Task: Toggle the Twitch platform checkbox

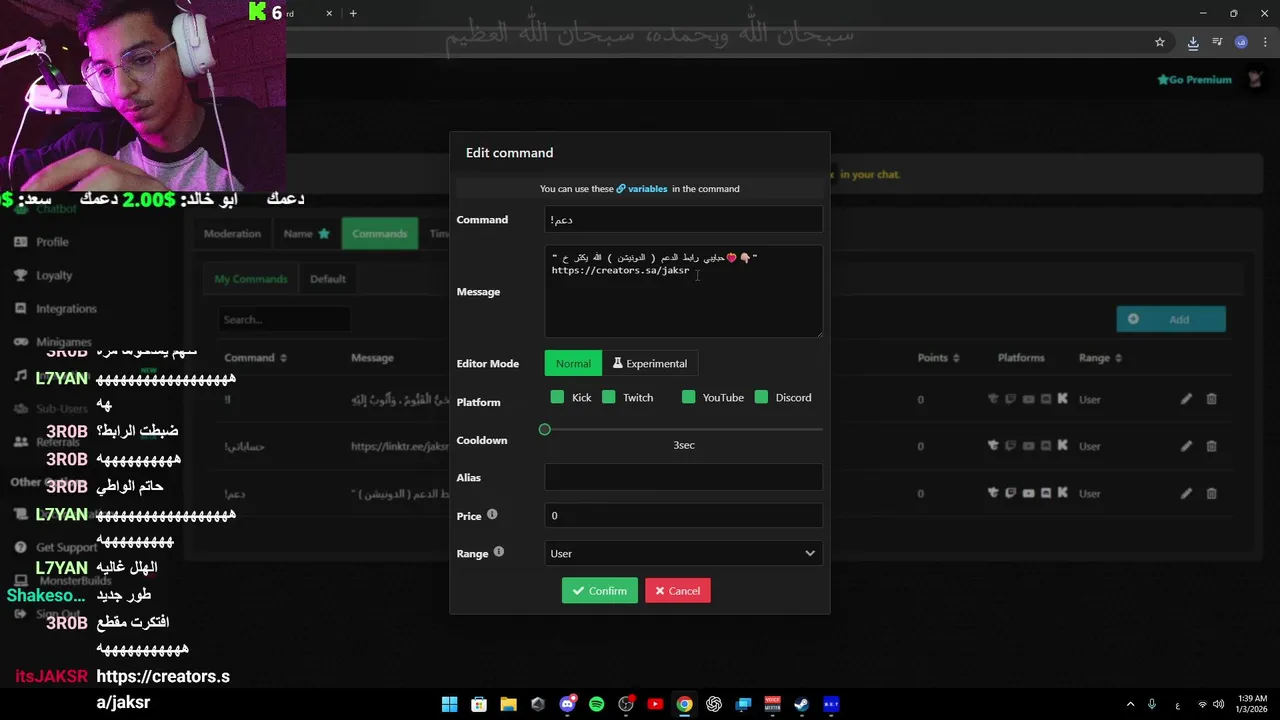Action: (x=609, y=397)
